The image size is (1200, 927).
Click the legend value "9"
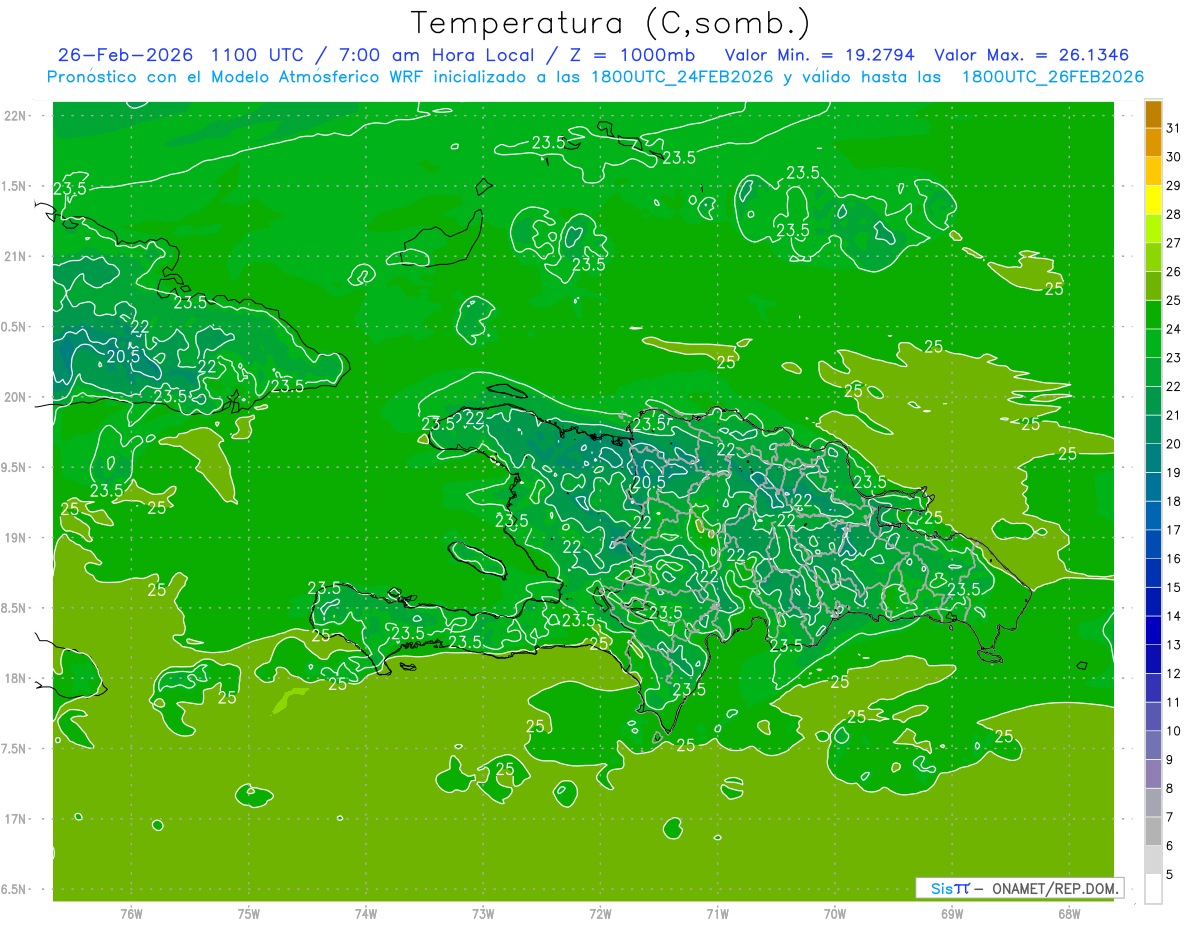(1170, 760)
